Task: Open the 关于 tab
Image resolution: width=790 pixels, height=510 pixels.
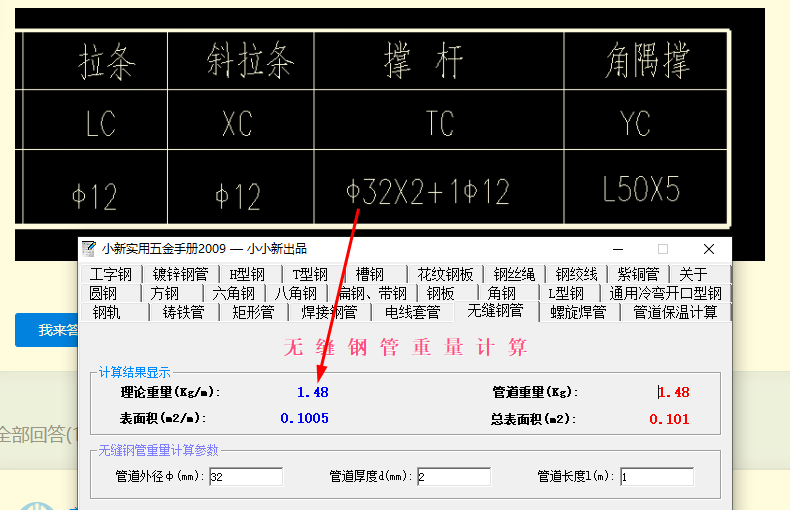Action: (693, 275)
